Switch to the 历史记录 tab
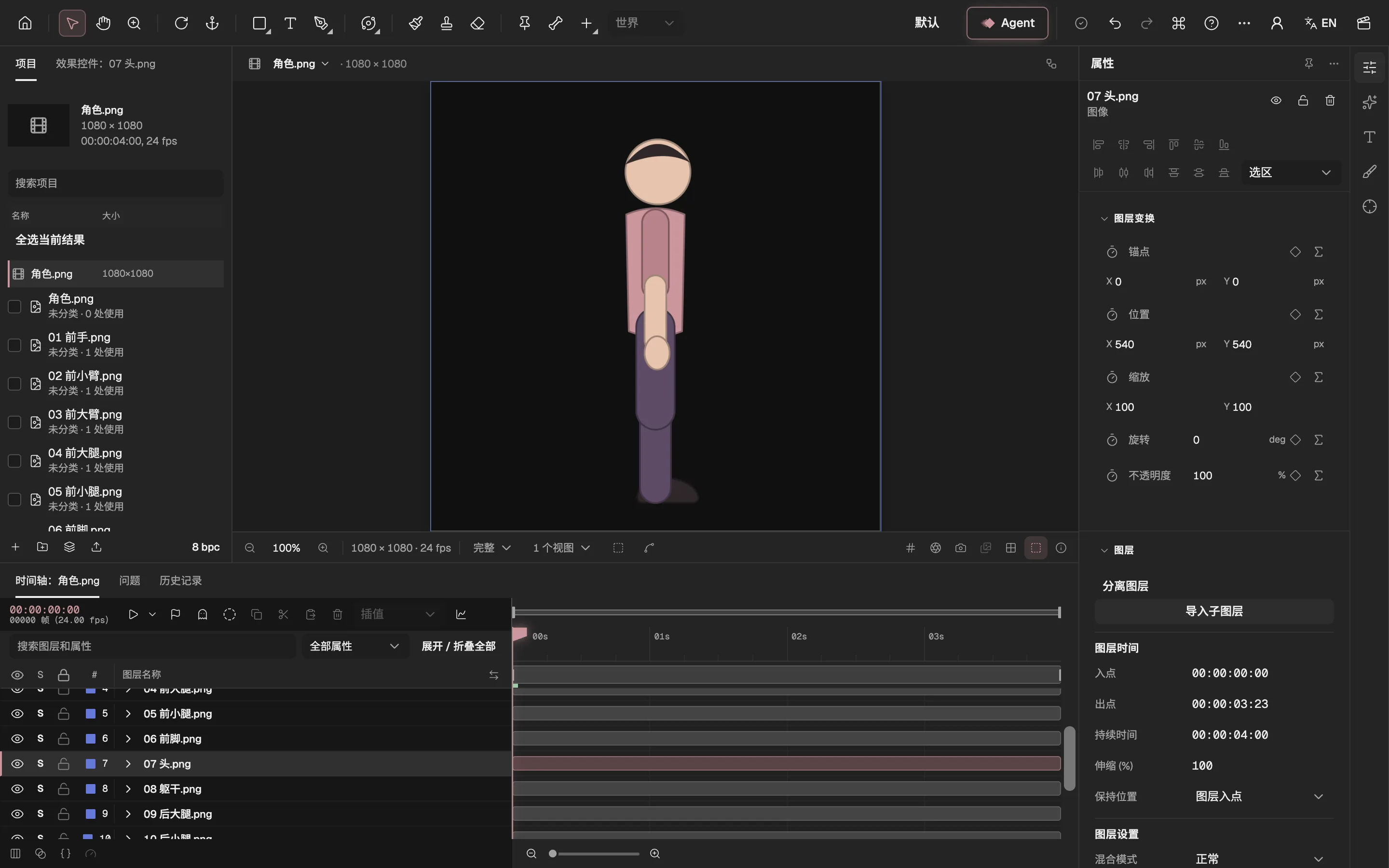Screen dimensions: 1389x868 (x=181, y=581)
